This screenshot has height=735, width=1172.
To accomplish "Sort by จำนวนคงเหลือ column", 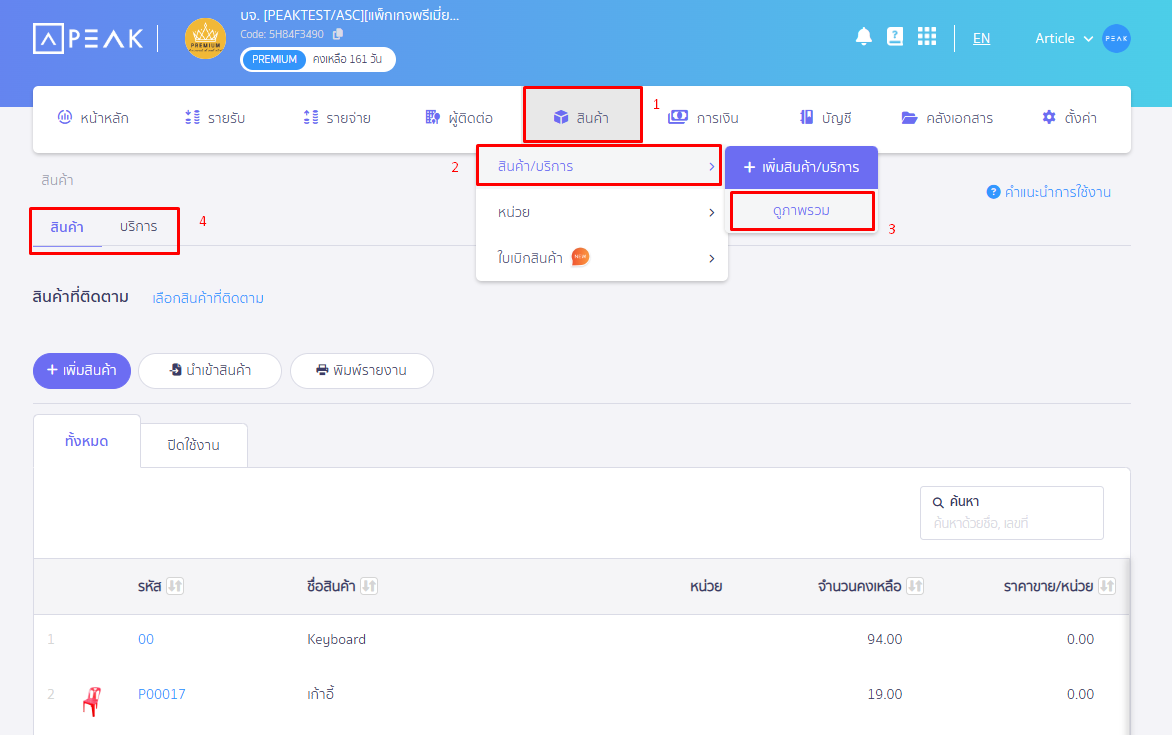I will pos(915,586).
